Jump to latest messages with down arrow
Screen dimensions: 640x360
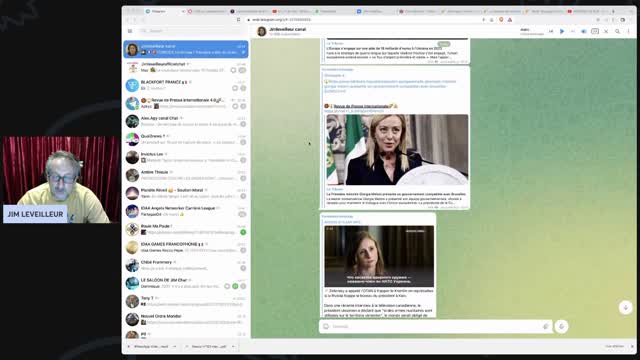coord(625,307)
